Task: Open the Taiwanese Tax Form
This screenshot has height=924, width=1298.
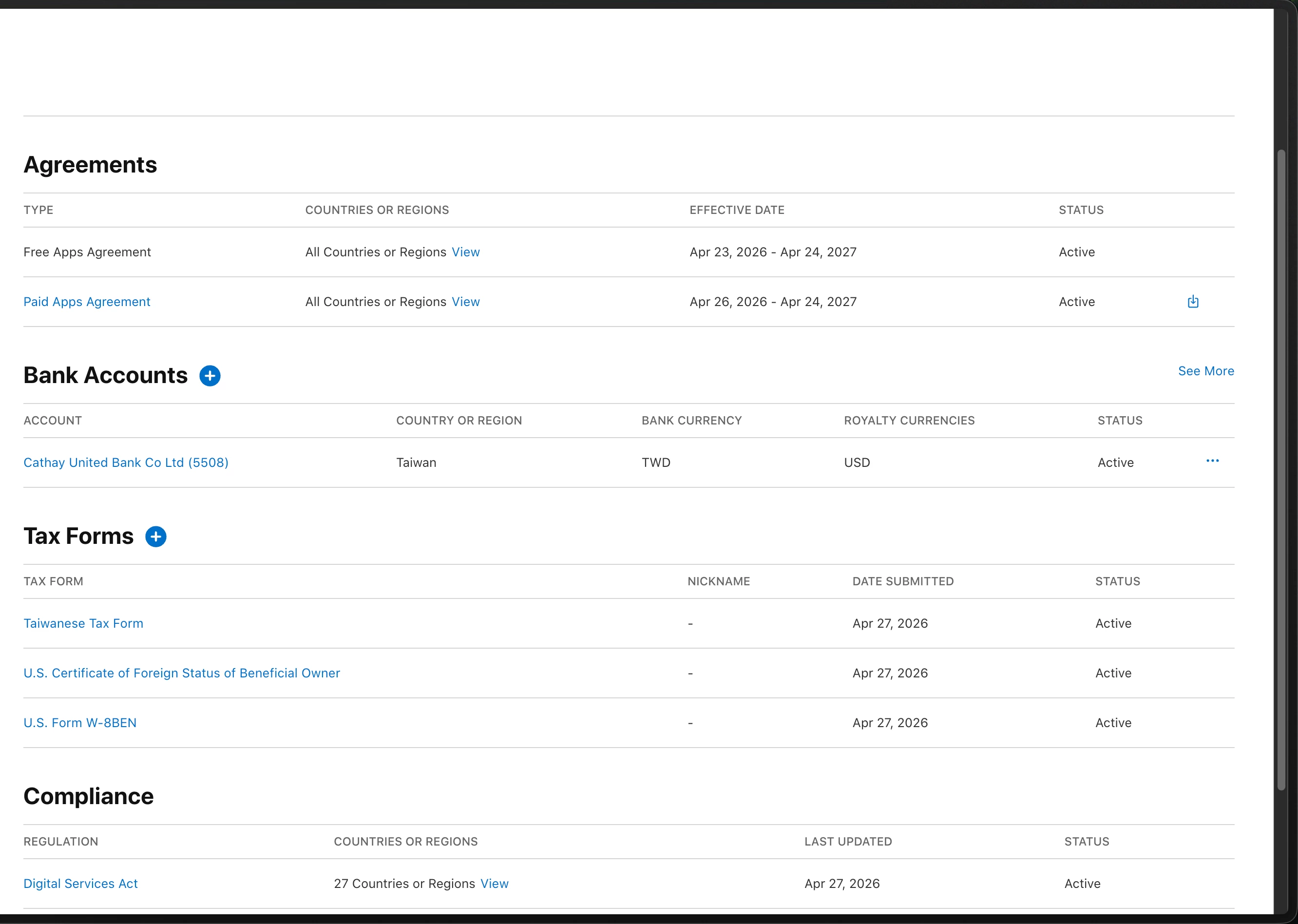Action: [83, 624]
